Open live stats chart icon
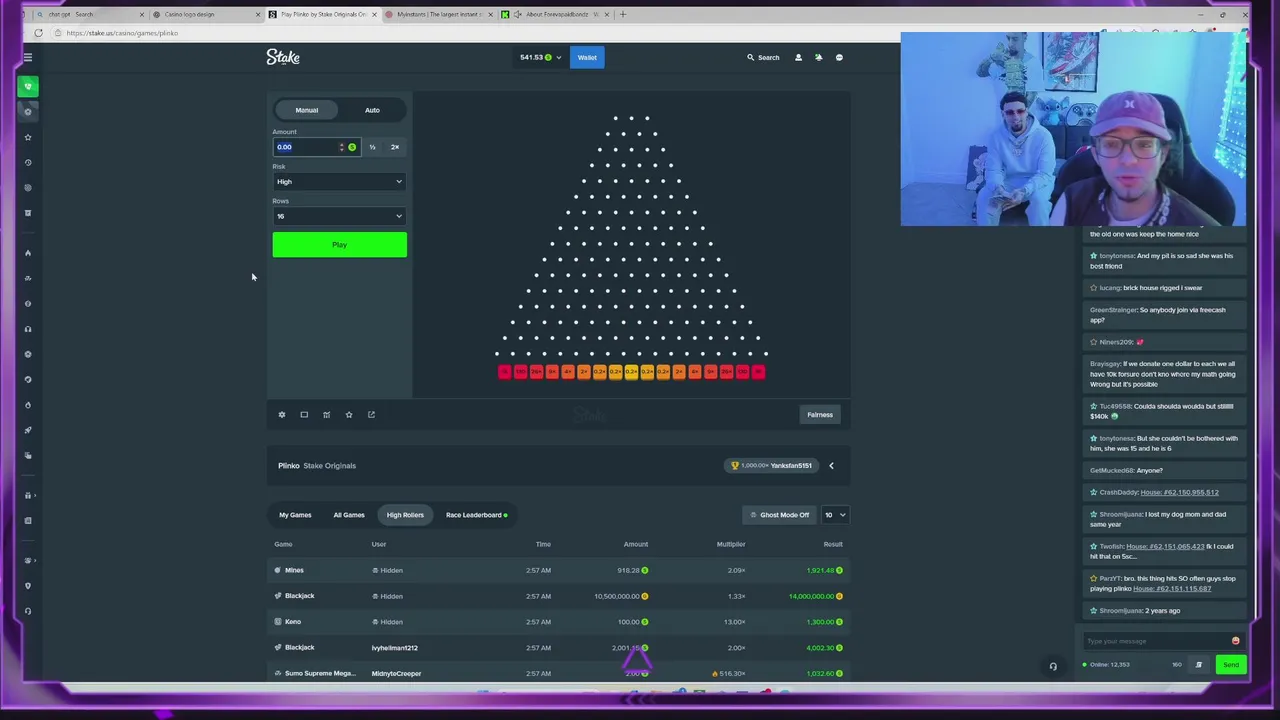This screenshot has width=1280, height=720. coord(326,414)
